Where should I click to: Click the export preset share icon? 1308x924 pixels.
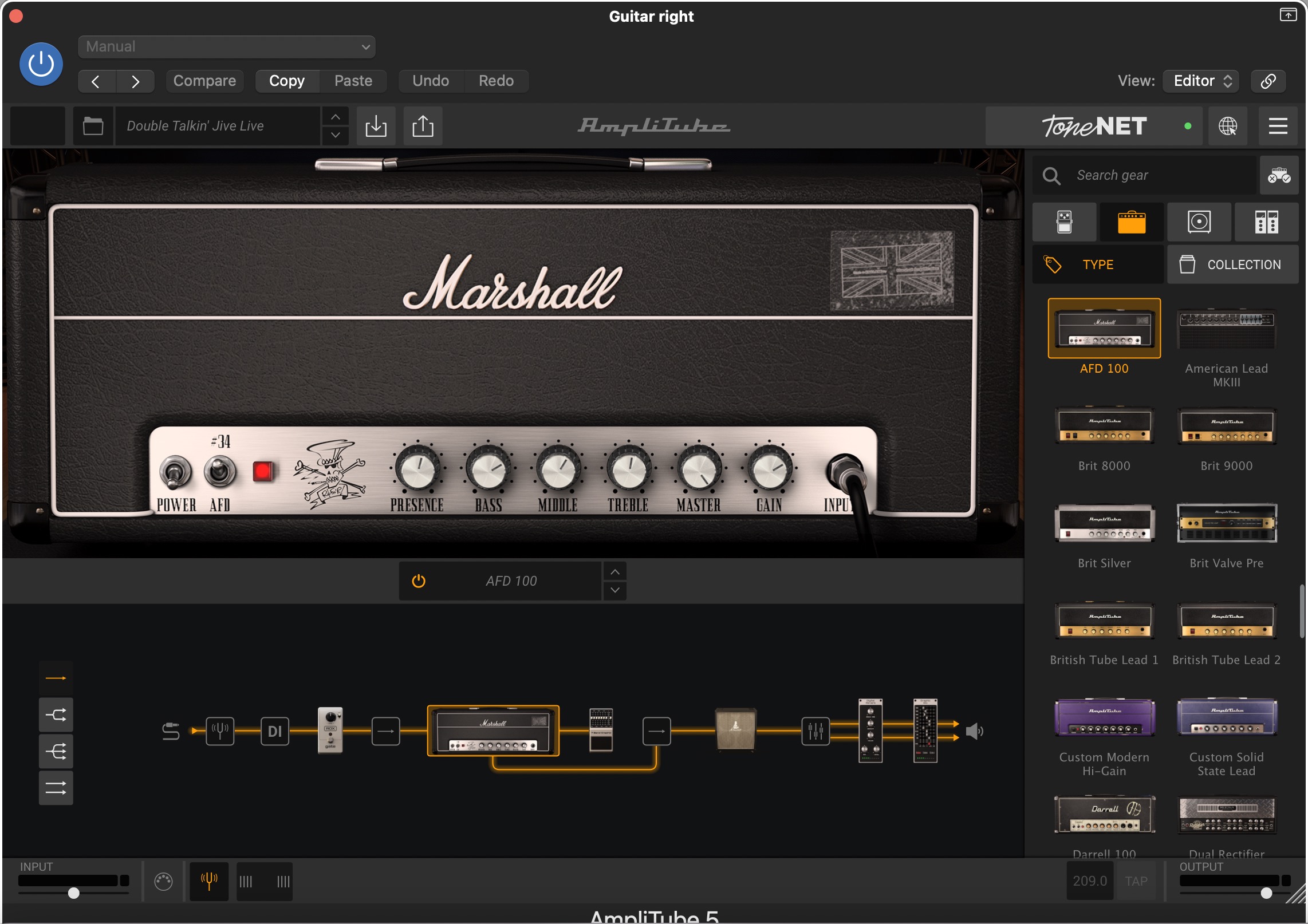tap(423, 126)
